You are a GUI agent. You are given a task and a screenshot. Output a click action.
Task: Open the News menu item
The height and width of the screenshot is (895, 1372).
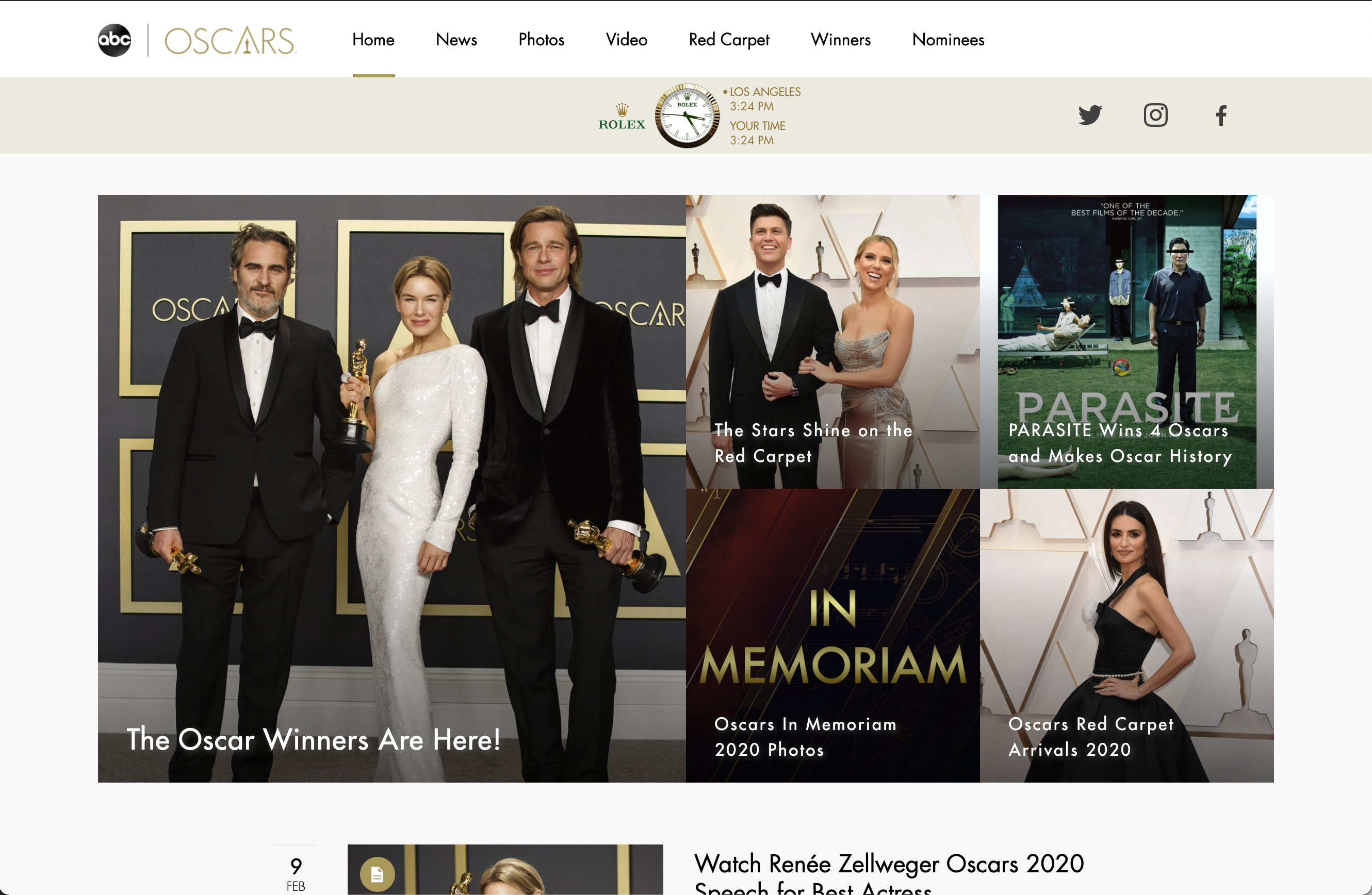(x=456, y=39)
